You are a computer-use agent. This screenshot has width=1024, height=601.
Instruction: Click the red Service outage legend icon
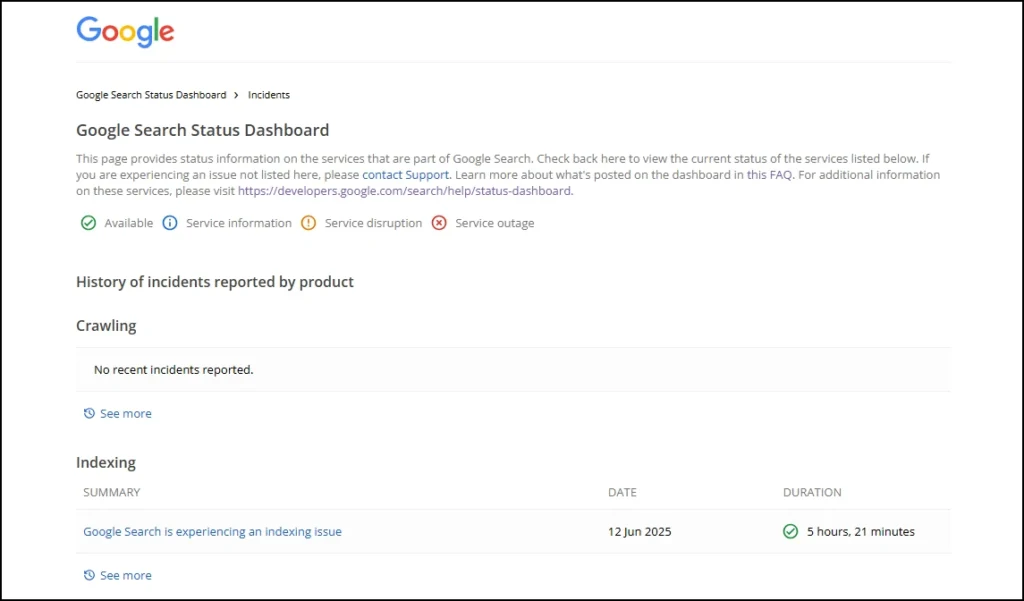439,223
